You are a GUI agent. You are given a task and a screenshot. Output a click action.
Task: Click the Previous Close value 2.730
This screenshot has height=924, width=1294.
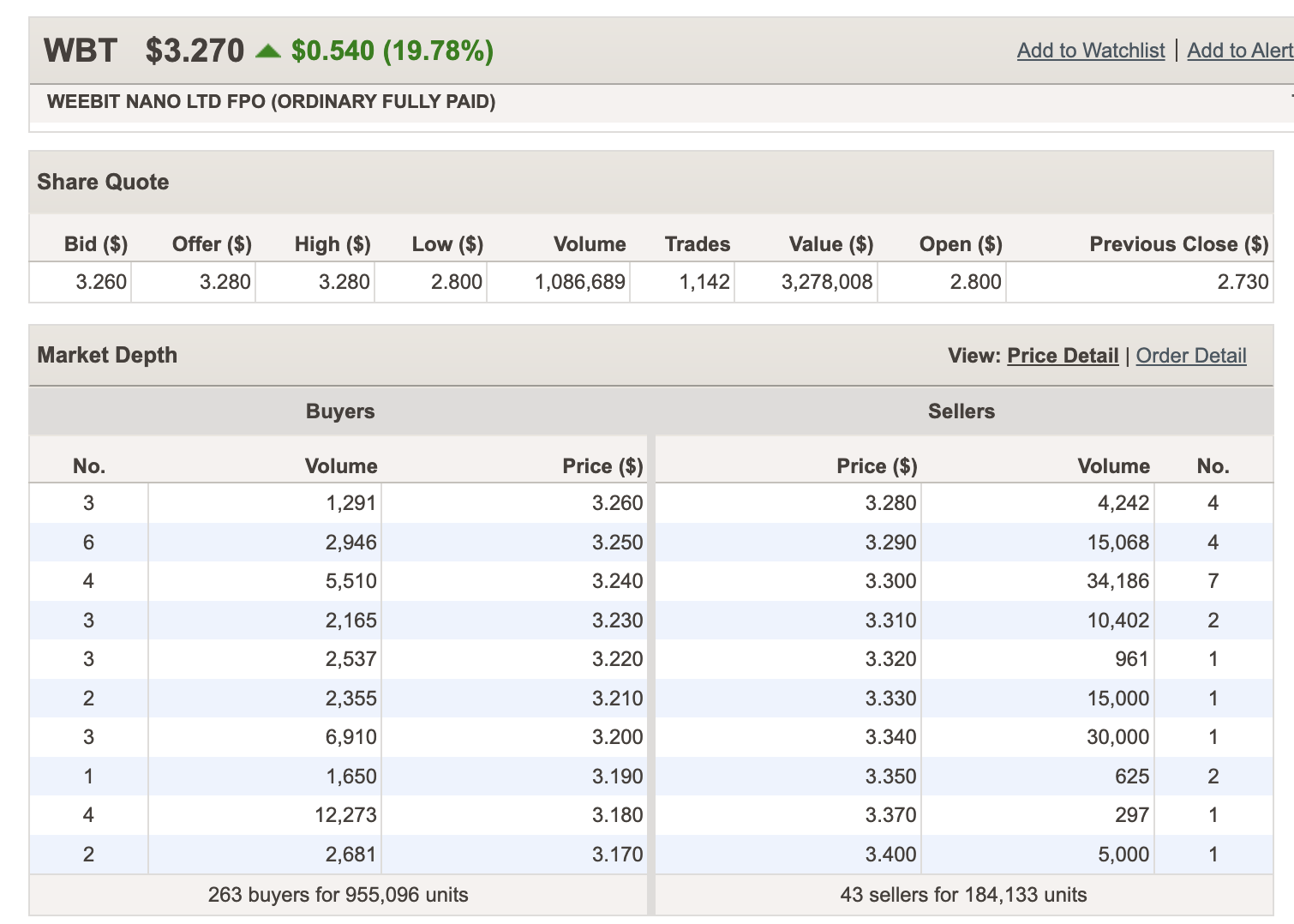[x=1242, y=282]
